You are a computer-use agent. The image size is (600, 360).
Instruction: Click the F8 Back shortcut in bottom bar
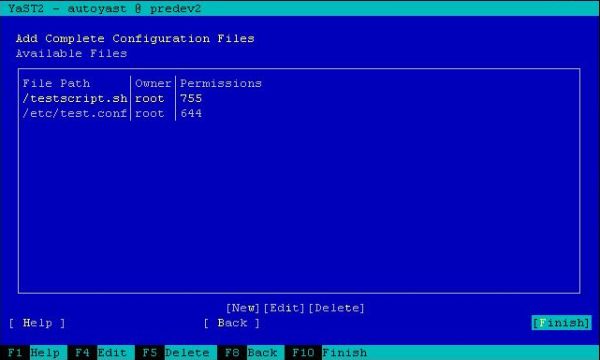(x=251, y=353)
